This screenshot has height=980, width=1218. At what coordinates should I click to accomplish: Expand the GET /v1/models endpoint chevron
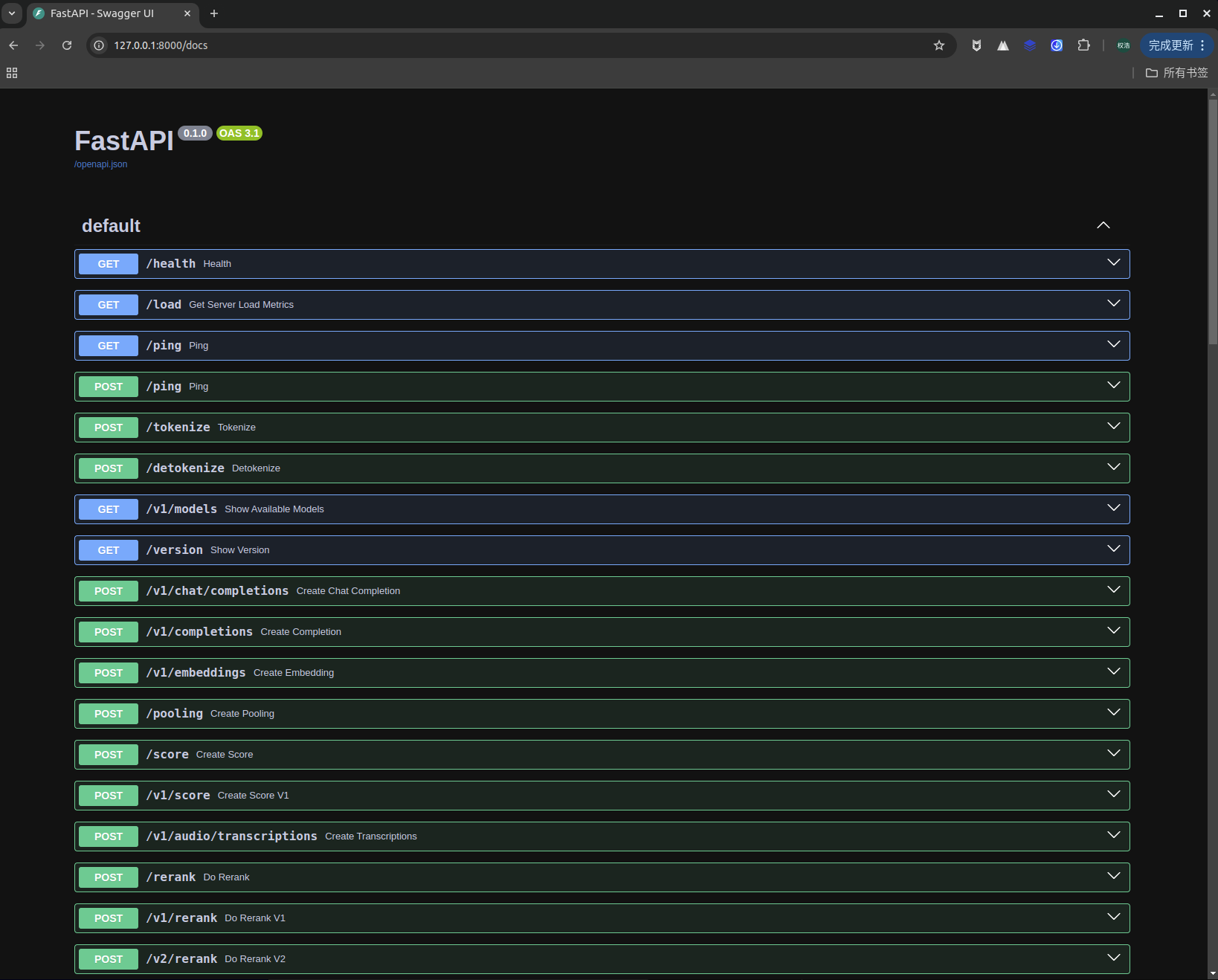(x=1114, y=508)
